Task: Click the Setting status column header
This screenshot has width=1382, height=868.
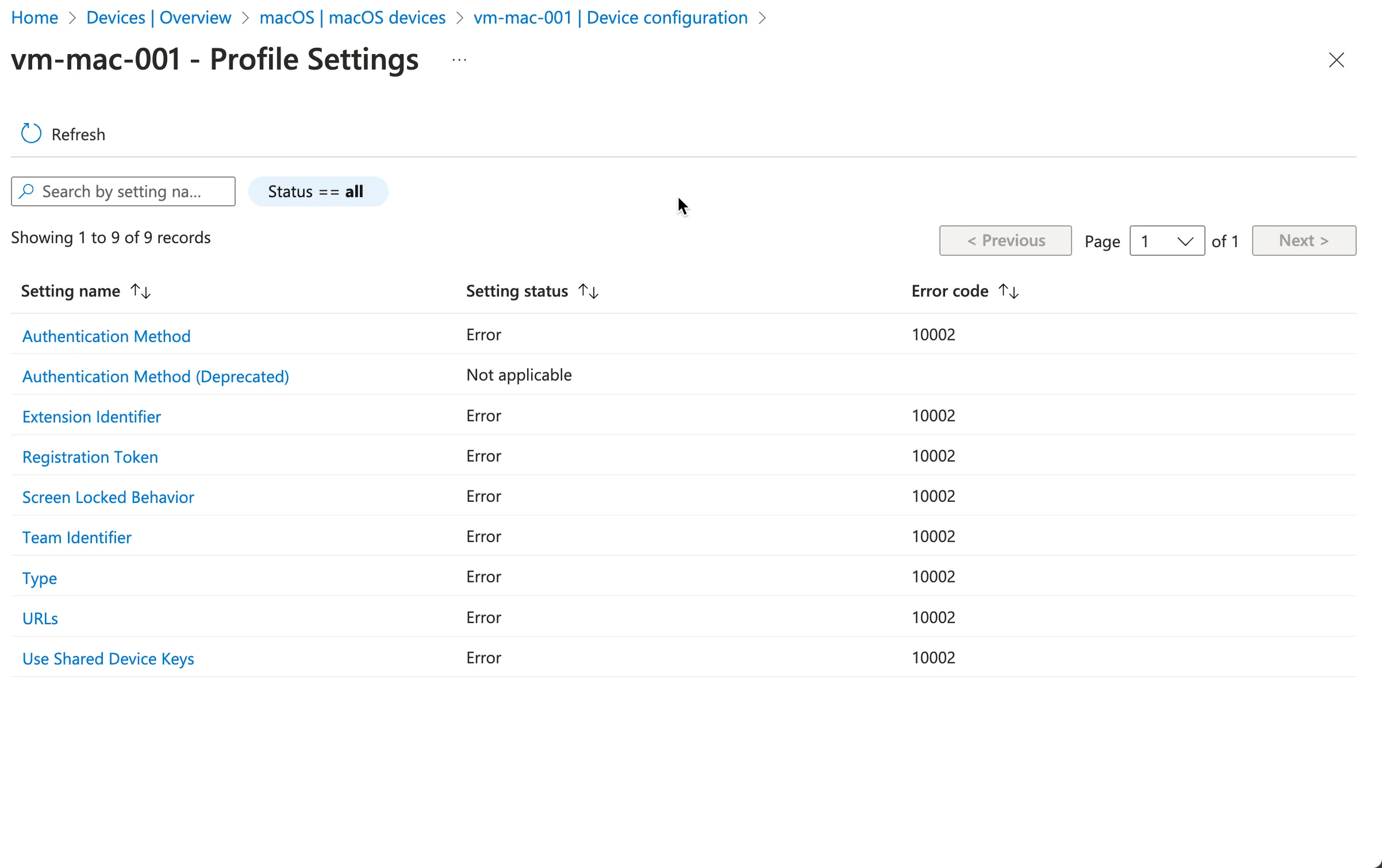Action: click(517, 291)
